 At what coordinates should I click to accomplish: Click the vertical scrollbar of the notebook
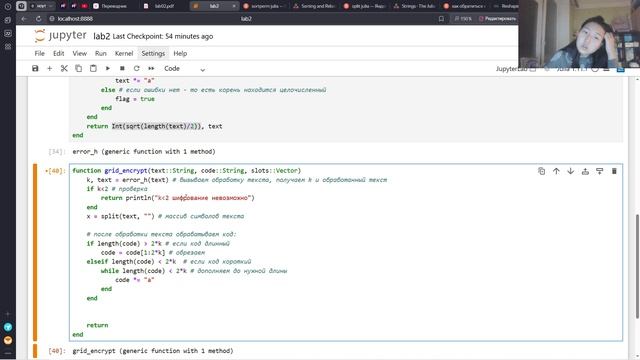click(638, 266)
